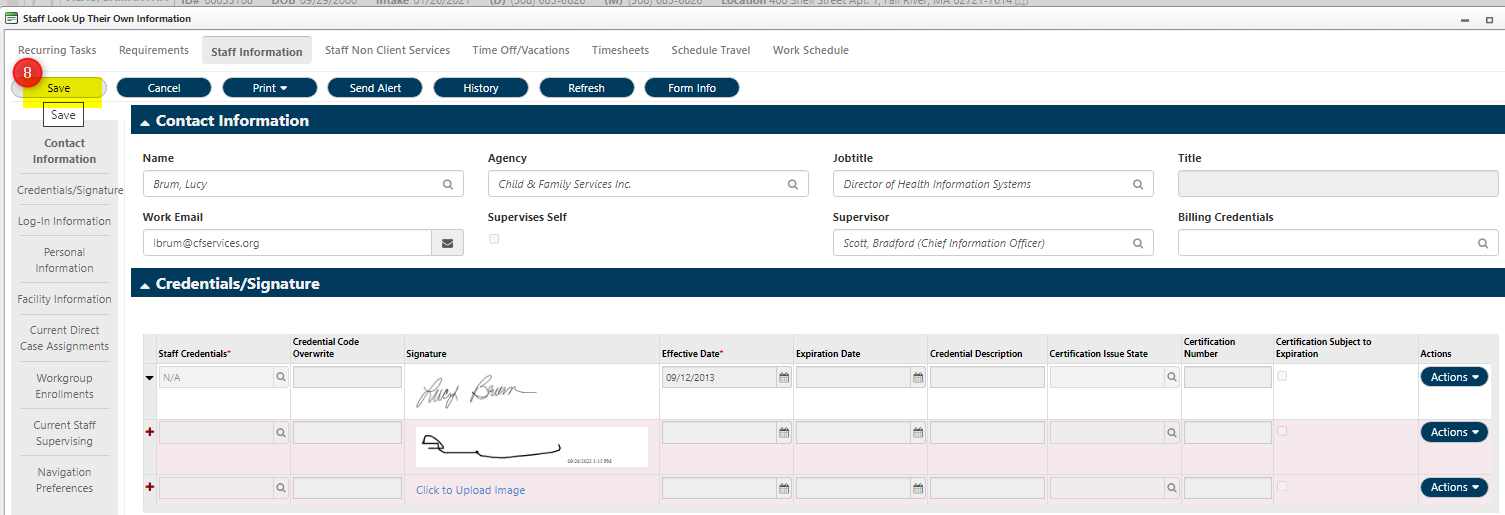
Task: Open Current Direct Case Assignments in sidebar
Action: coord(64,338)
